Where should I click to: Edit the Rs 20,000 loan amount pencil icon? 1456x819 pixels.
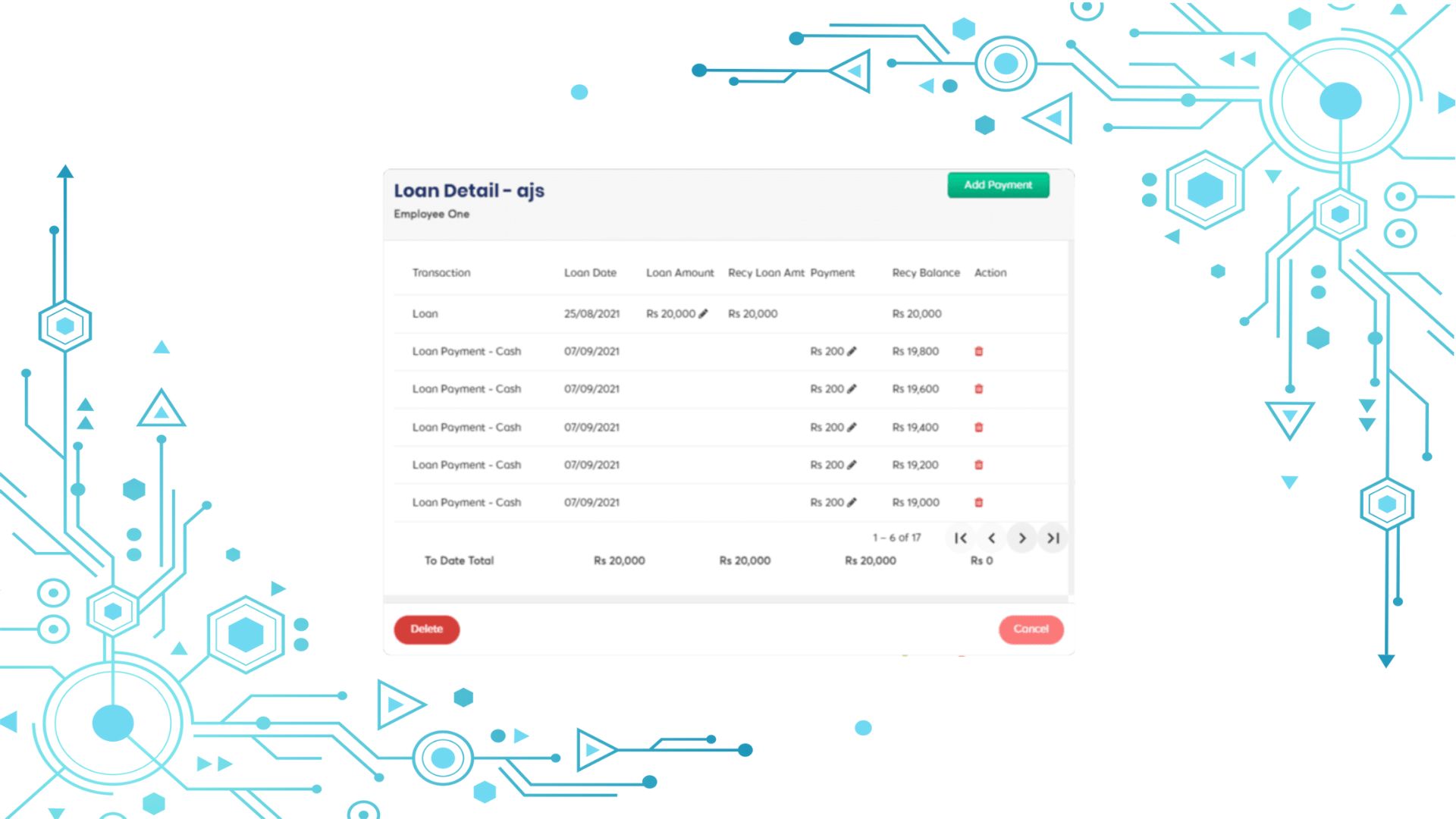[703, 313]
